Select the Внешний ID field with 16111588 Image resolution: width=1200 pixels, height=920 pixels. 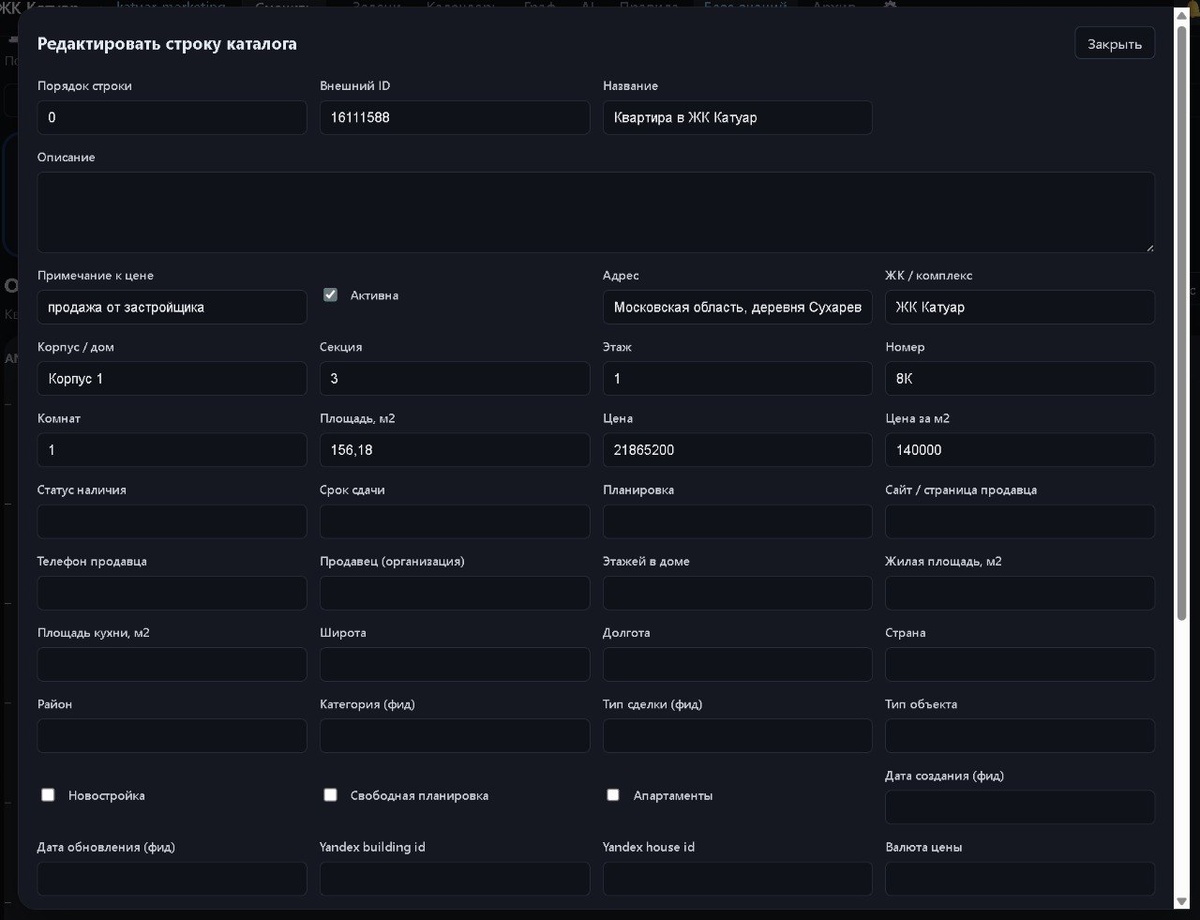click(455, 117)
